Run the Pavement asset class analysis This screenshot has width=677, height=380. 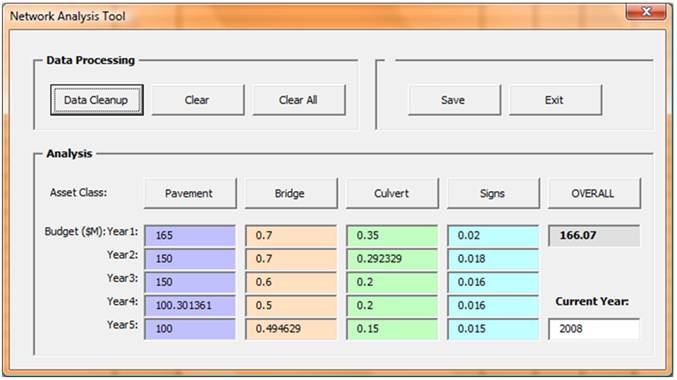190,193
